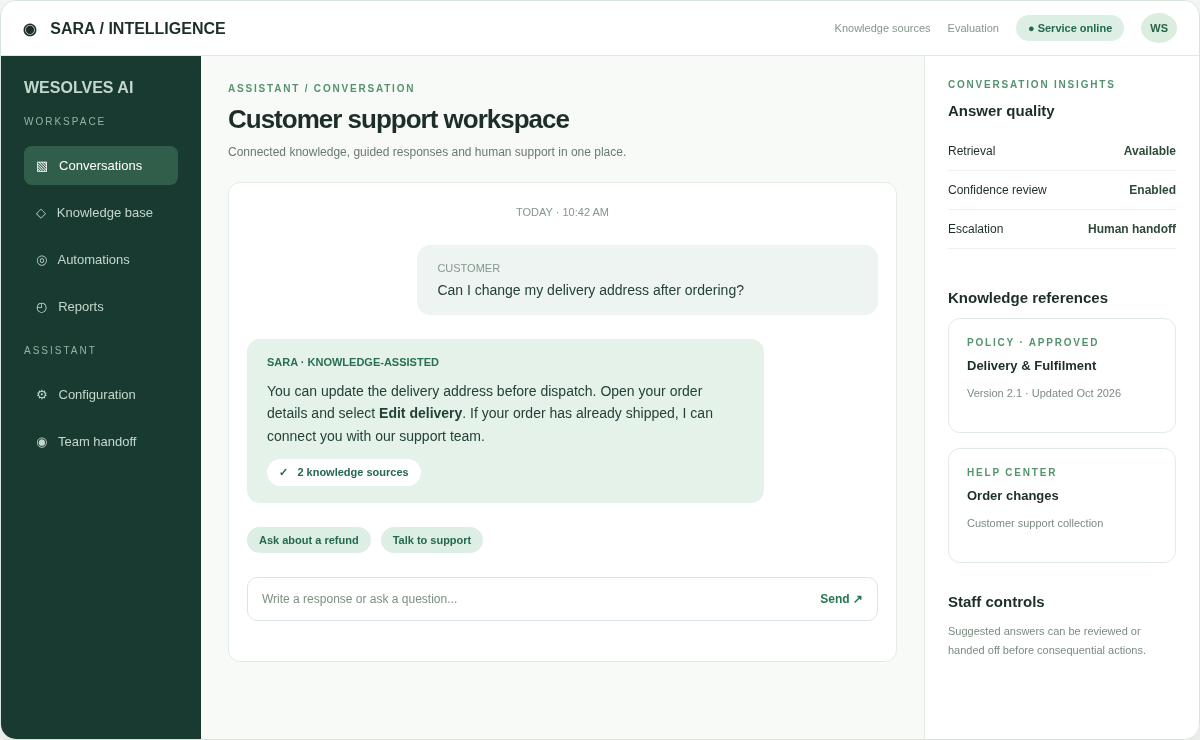Viewport: 1200px width, 740px height.
Task: View the 2 knowledge sources chip
Action: (344, 472)
